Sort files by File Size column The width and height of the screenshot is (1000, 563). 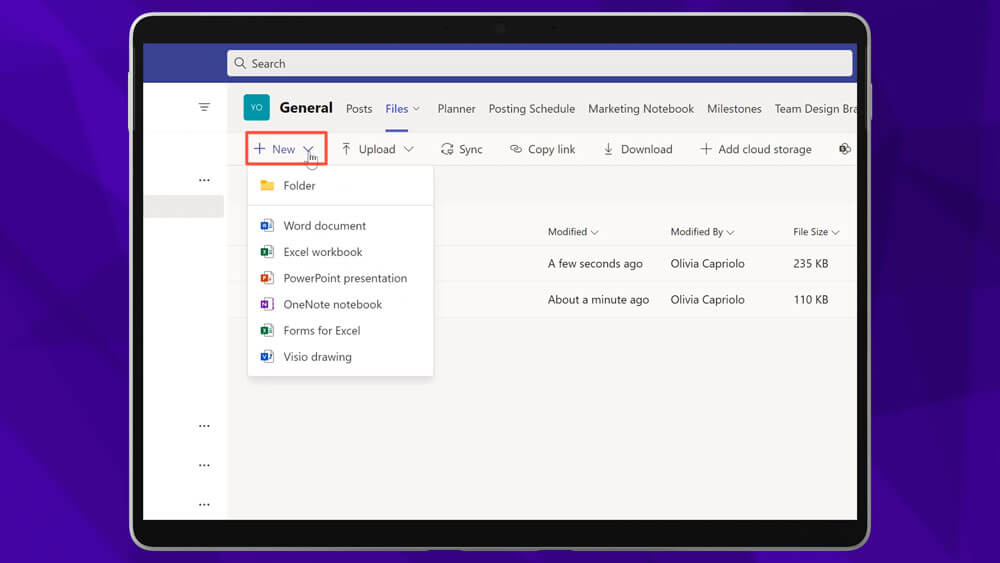(815, 232)
